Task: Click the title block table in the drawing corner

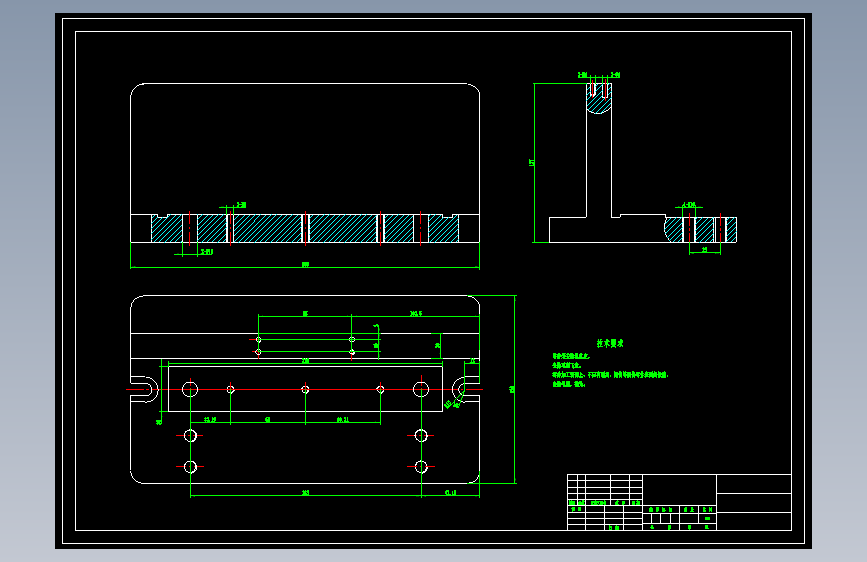Action: point(679,502)
